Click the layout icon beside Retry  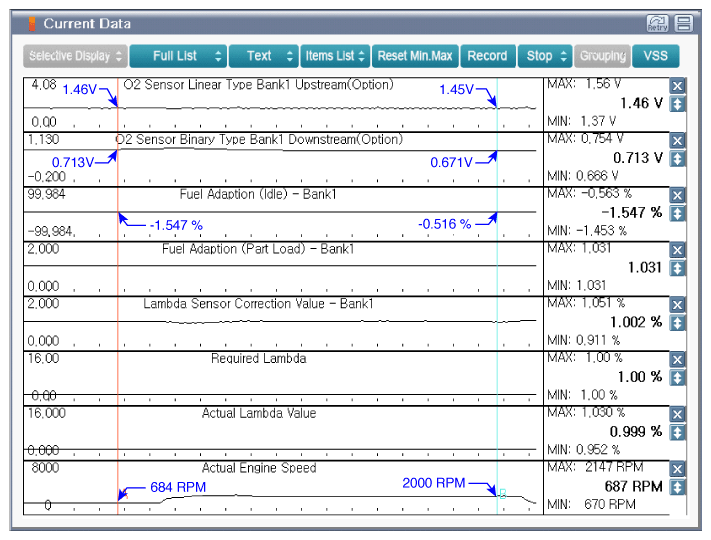tap(683, 24)
